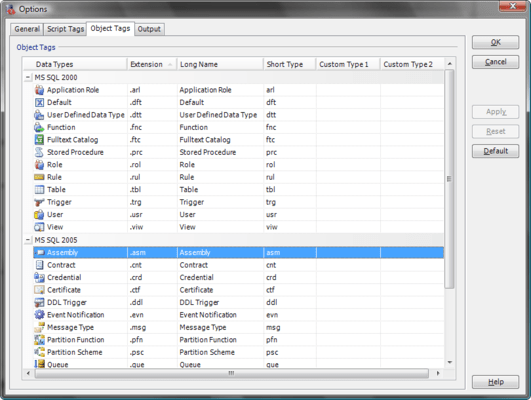
Task: Select the '.prc' extension cell
Action: pyautogui.click(x=152, y=152)
